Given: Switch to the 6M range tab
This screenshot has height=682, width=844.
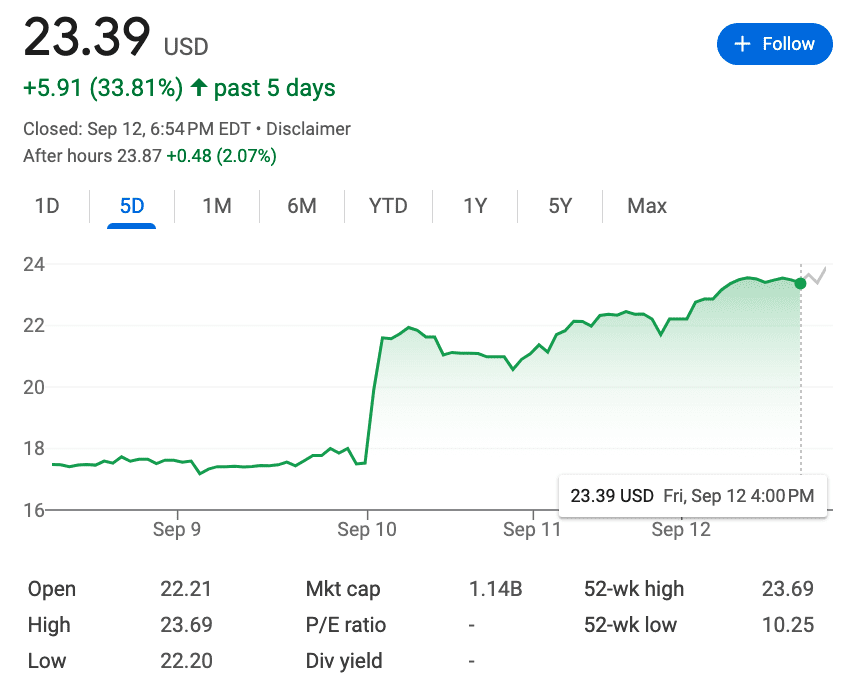Looking at the screenshot, I should [301, 206].
